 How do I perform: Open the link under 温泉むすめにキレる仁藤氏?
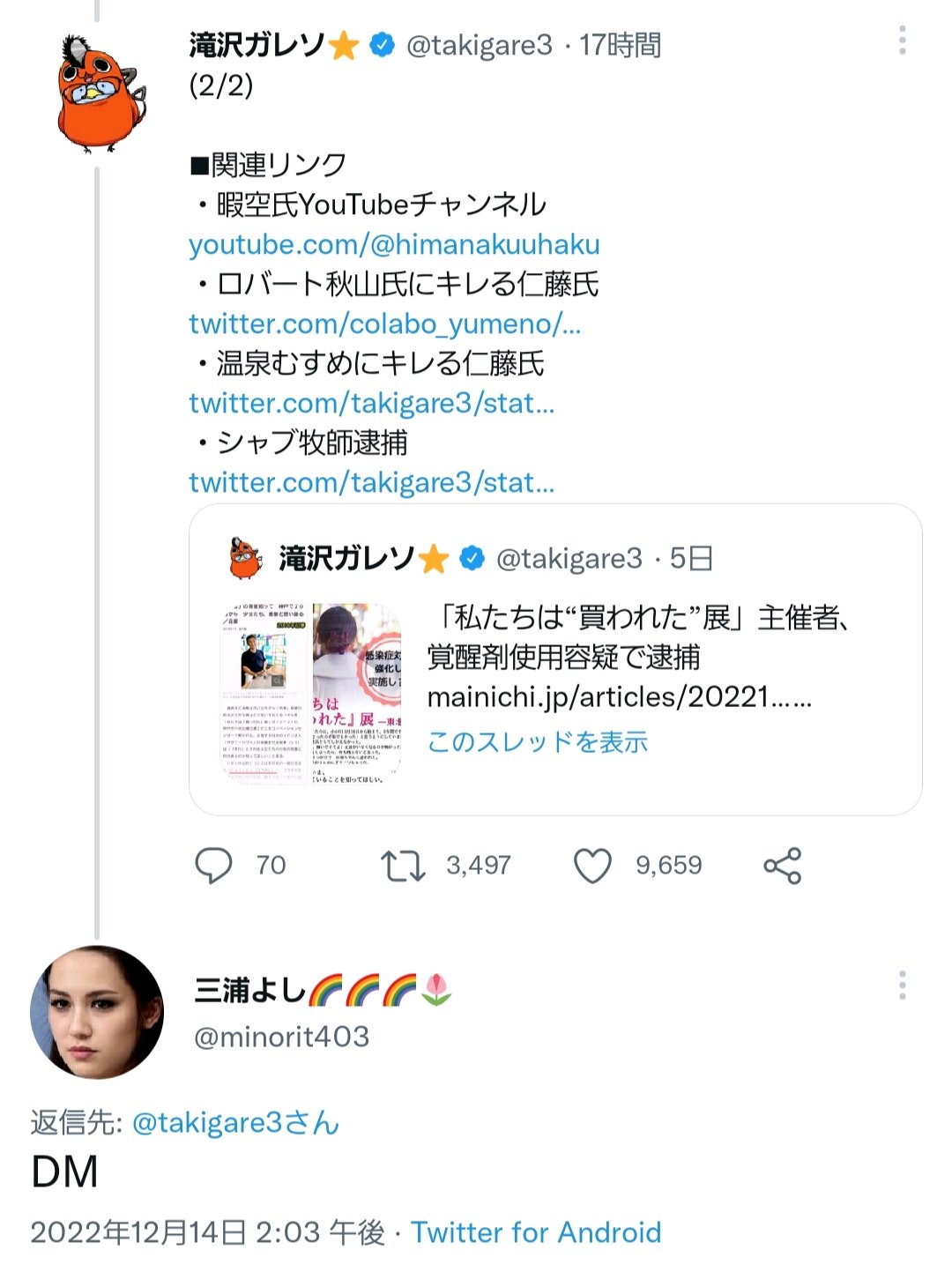[371, 403]
